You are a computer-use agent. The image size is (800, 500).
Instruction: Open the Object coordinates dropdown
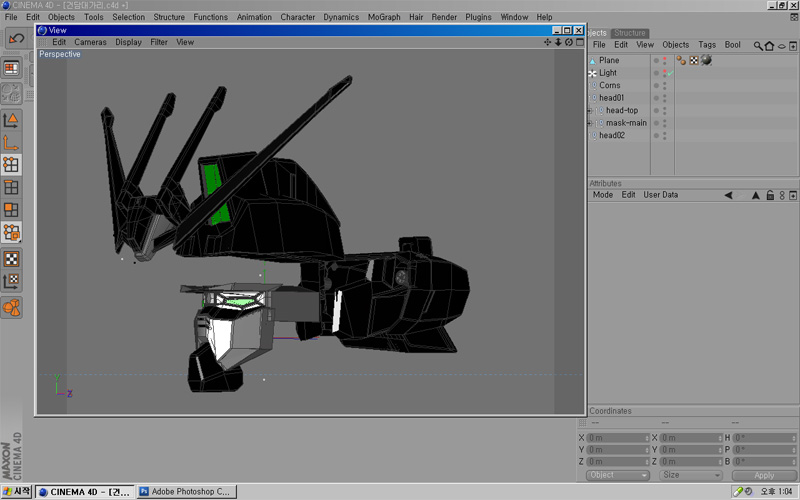pyautogui.click(x=617, y=476)
